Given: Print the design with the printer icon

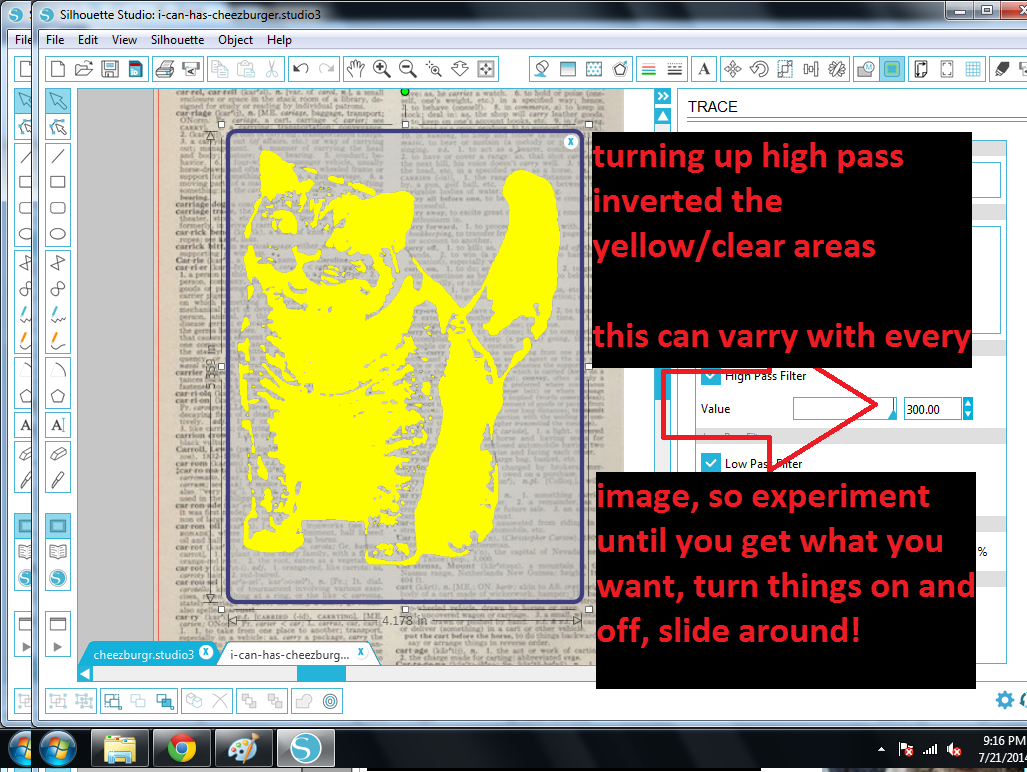Looking at the screenshot, I should pos(164,69).
